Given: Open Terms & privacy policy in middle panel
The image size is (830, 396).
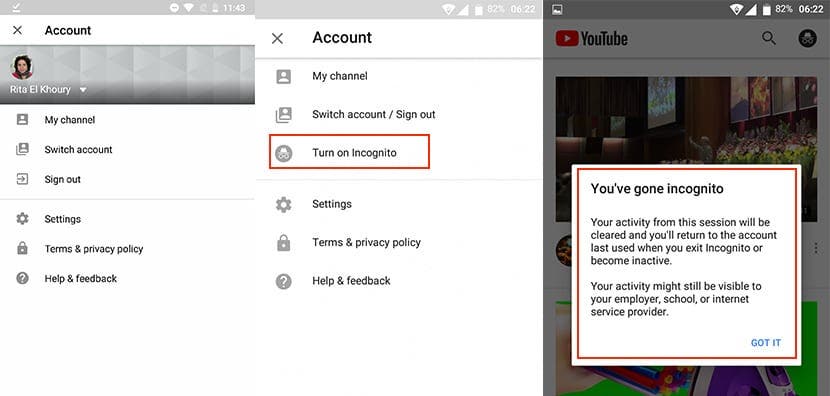Looking at the screenshot, I should [x=366, y=242].
